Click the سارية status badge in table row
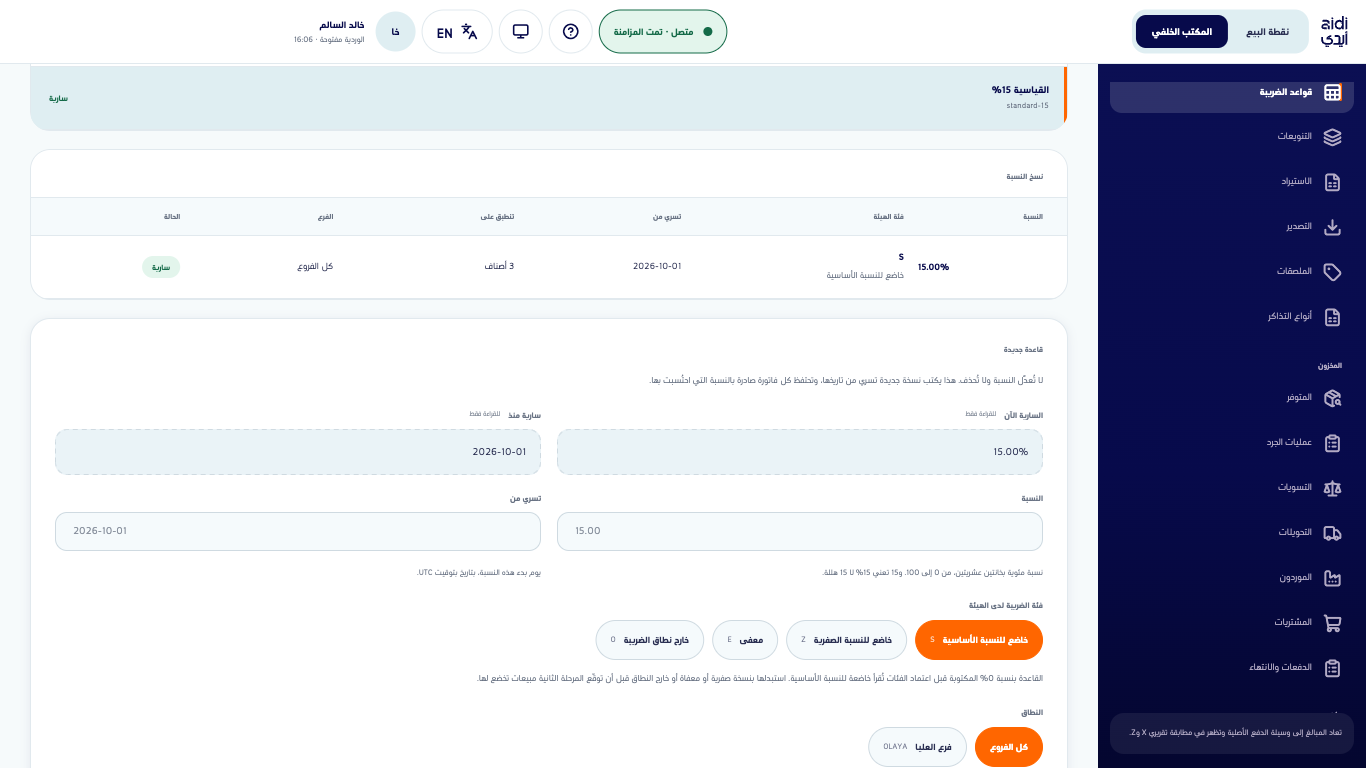 [161, 267]
